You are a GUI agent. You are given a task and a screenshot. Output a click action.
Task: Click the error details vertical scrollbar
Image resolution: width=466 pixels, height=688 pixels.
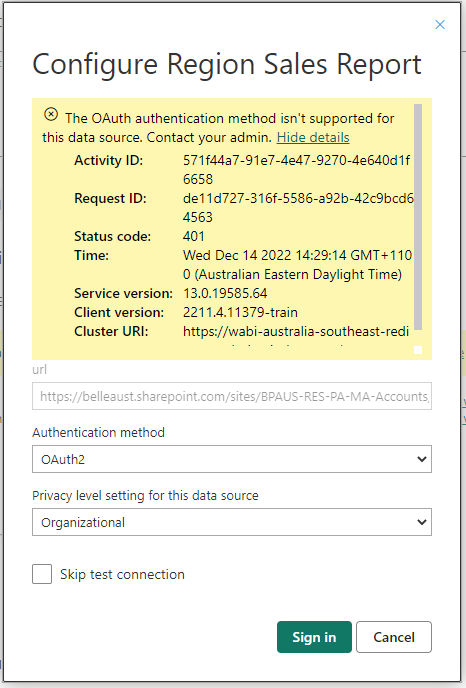click(418, 217)
